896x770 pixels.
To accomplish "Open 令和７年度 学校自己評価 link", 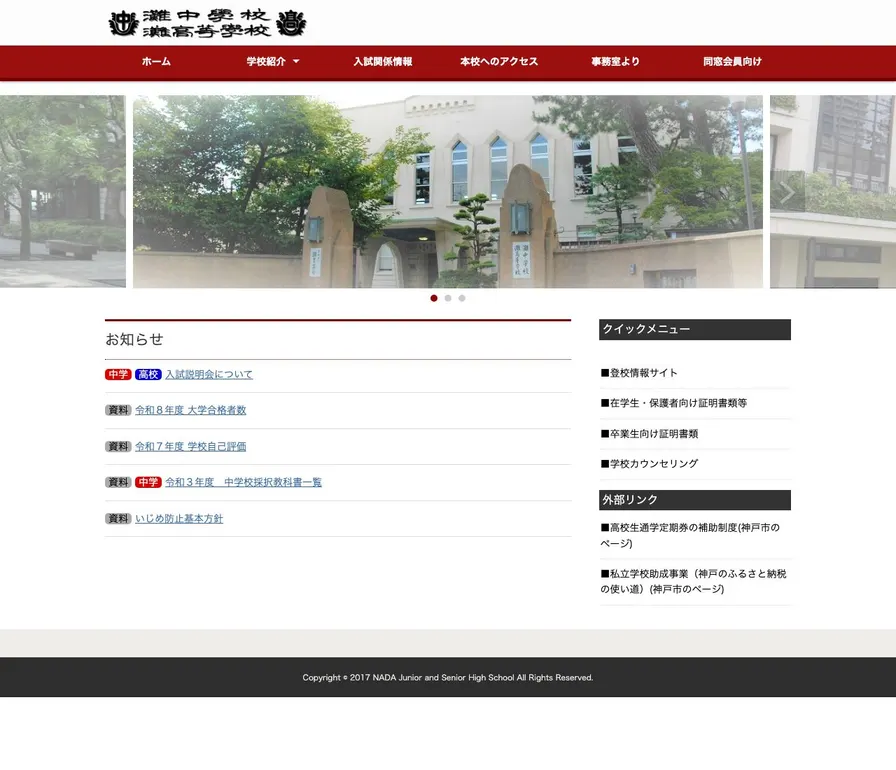I will pyautogui.click(x=191, y=446).
